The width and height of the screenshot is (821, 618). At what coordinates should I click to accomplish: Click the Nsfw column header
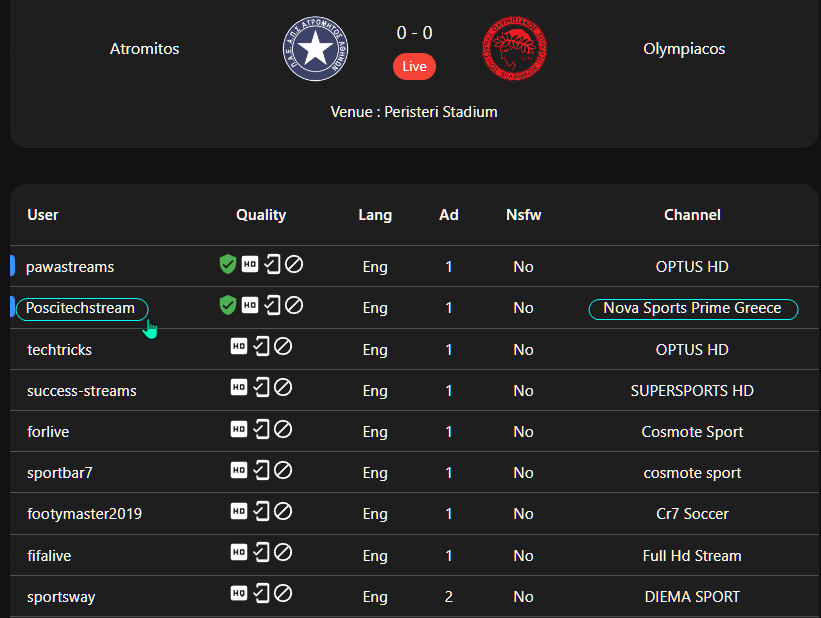pos(524,215)
